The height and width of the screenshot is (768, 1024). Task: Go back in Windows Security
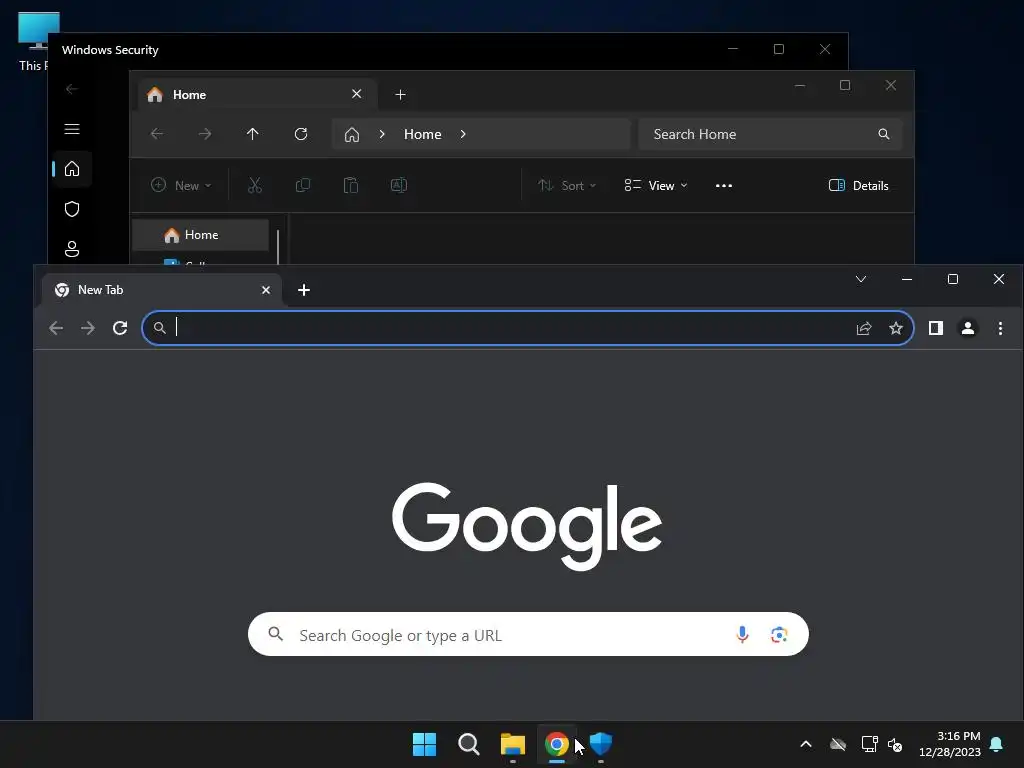coord(72,89)
